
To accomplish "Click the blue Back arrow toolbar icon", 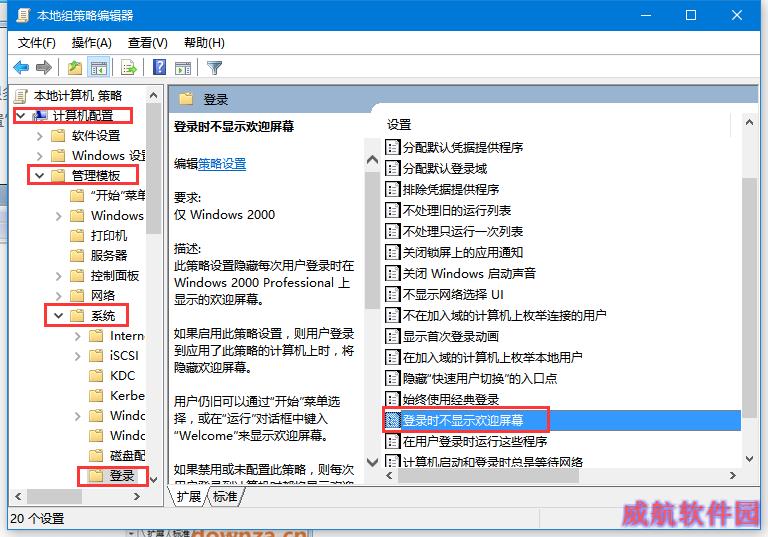I will tap(22, 67).
